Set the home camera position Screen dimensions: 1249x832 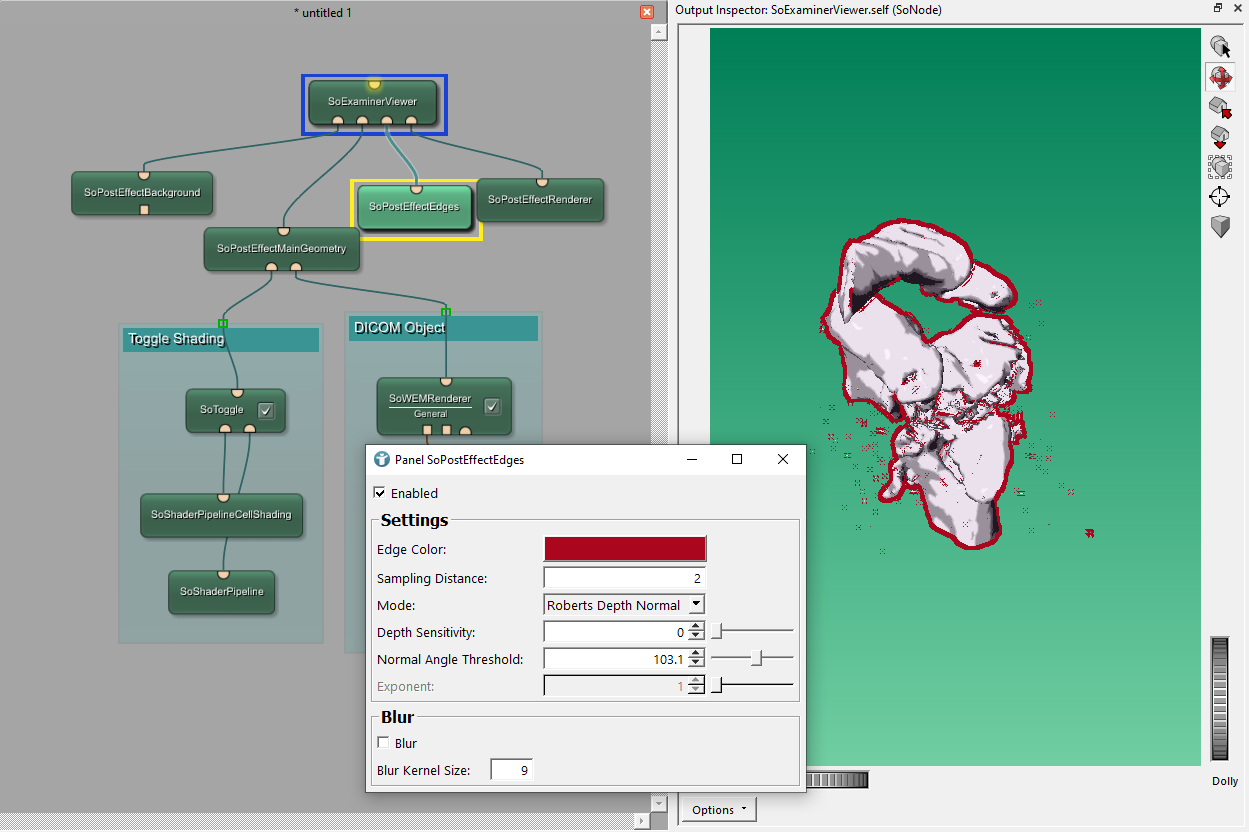tap(1220, 137)
